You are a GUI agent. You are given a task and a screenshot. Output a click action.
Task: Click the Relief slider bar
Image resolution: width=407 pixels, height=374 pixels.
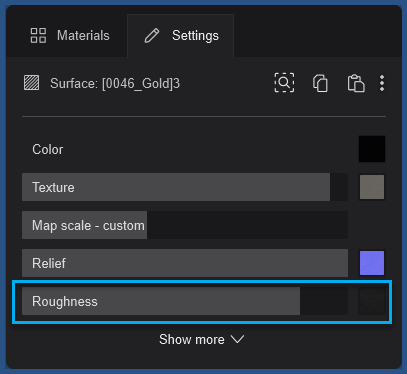tap(185, 263)
